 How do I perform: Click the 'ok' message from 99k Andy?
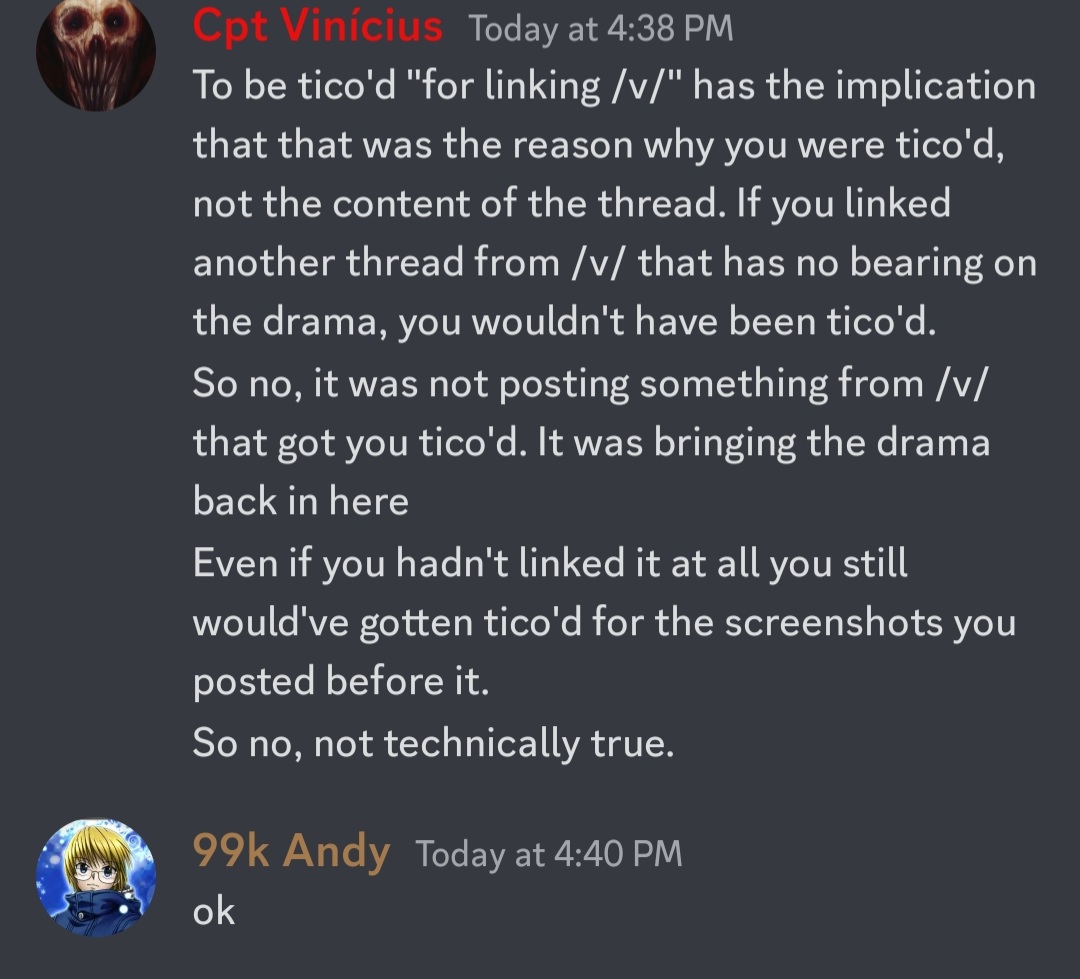(214, 911)
